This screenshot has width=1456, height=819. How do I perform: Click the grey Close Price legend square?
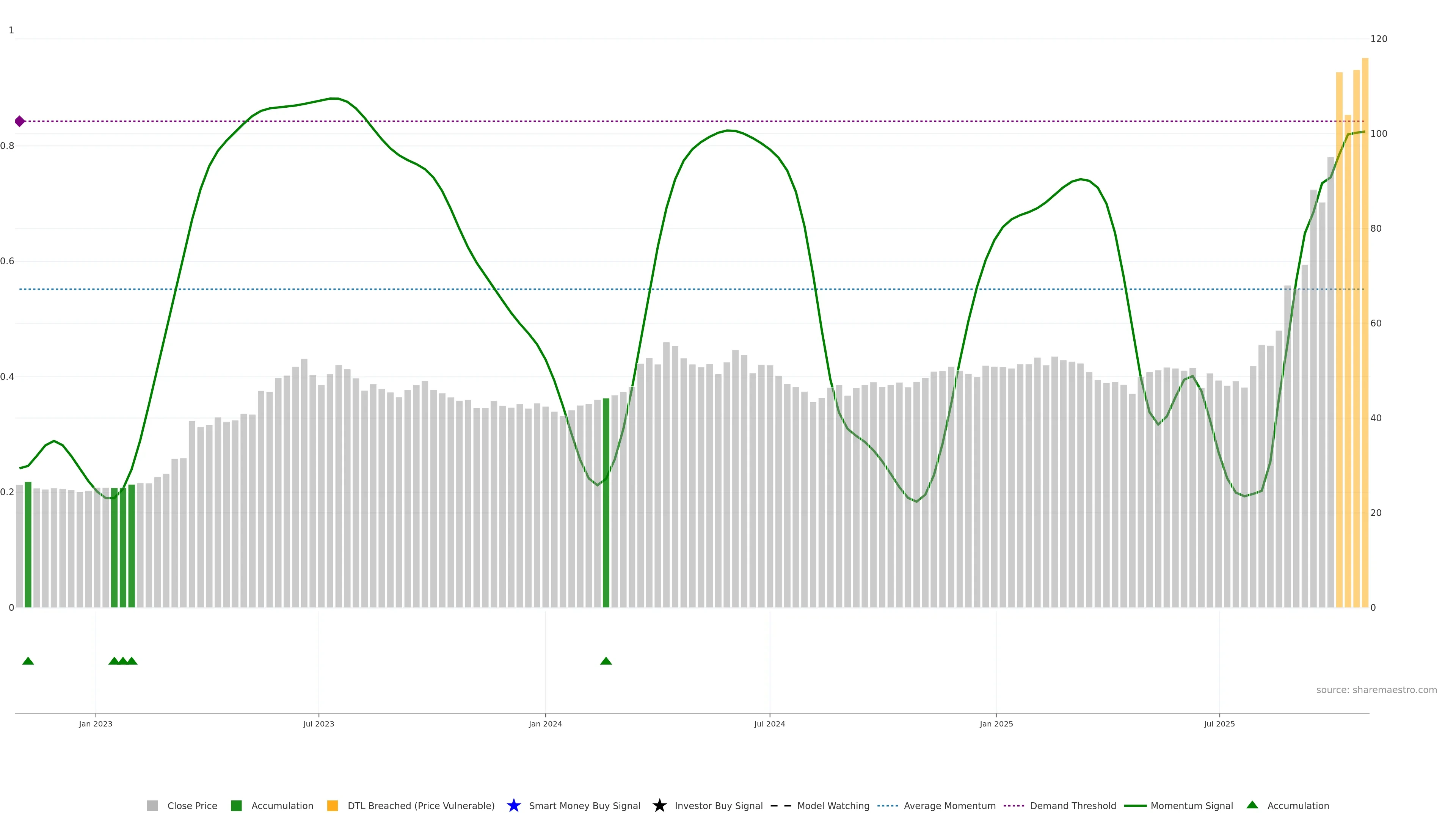152,805
